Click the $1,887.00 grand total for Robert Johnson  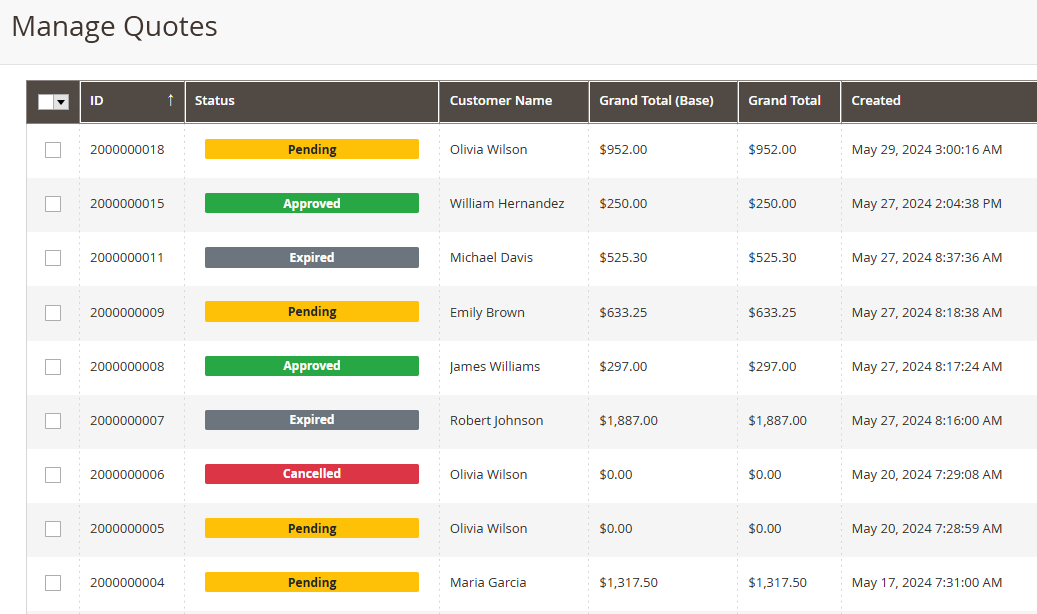click(x=778, y=420)
